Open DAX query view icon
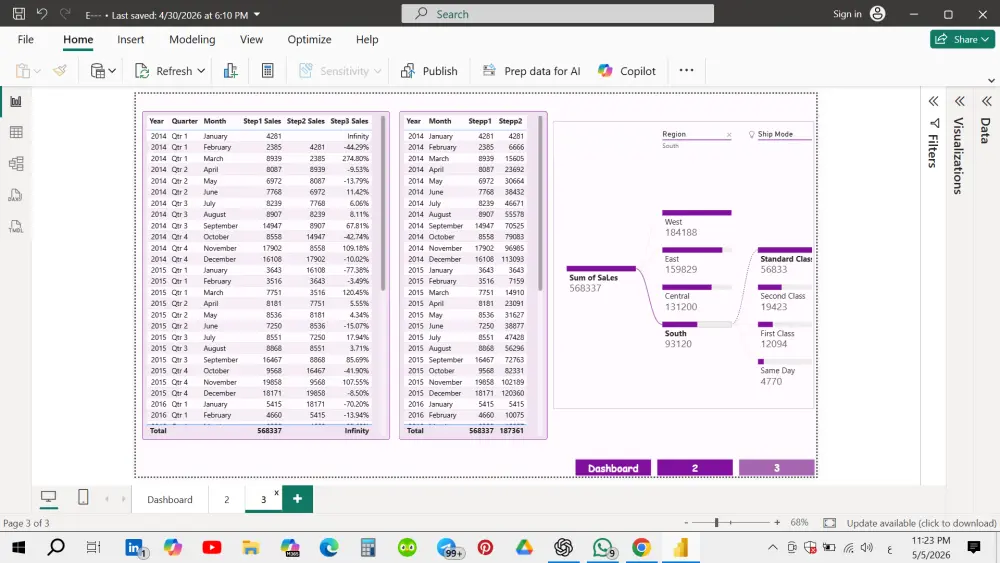 [16, 195]
